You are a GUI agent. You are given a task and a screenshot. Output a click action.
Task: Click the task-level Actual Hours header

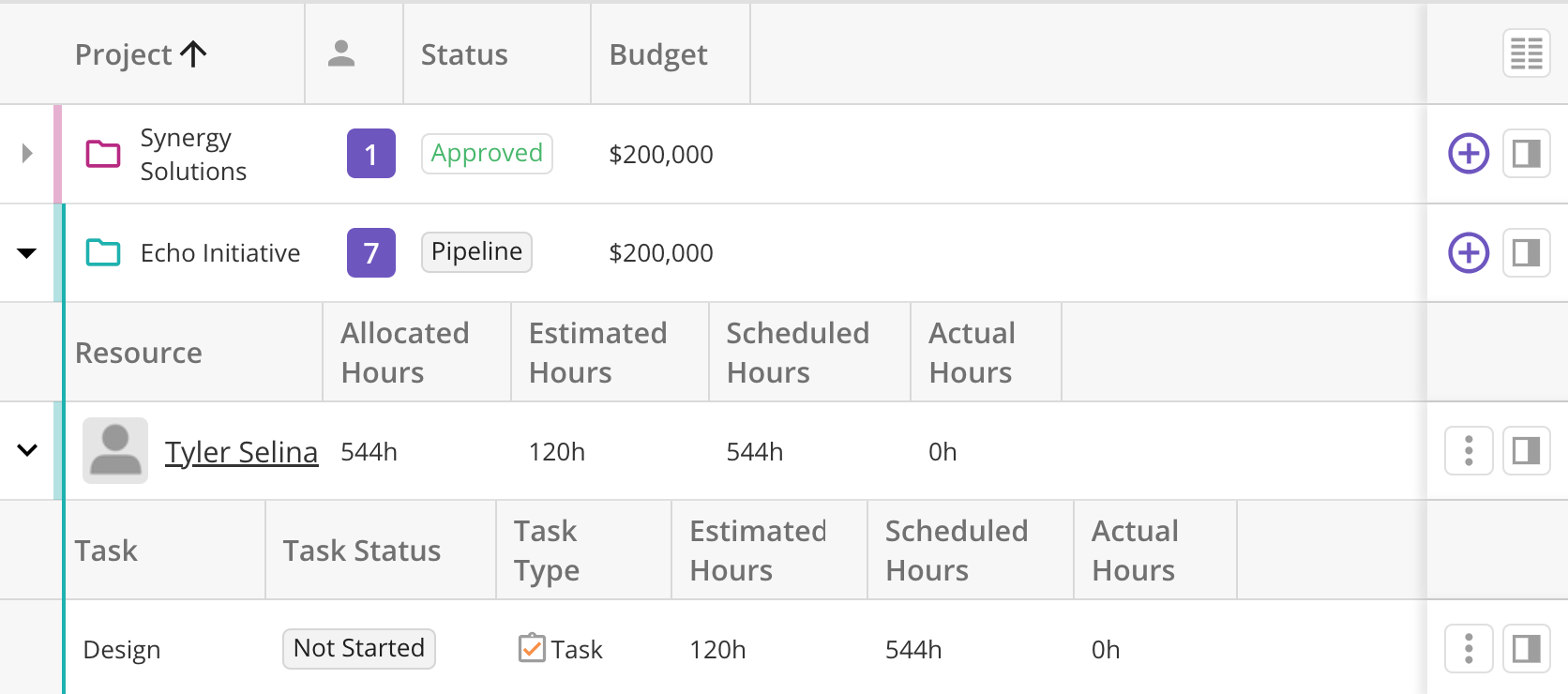(1135, 551)
